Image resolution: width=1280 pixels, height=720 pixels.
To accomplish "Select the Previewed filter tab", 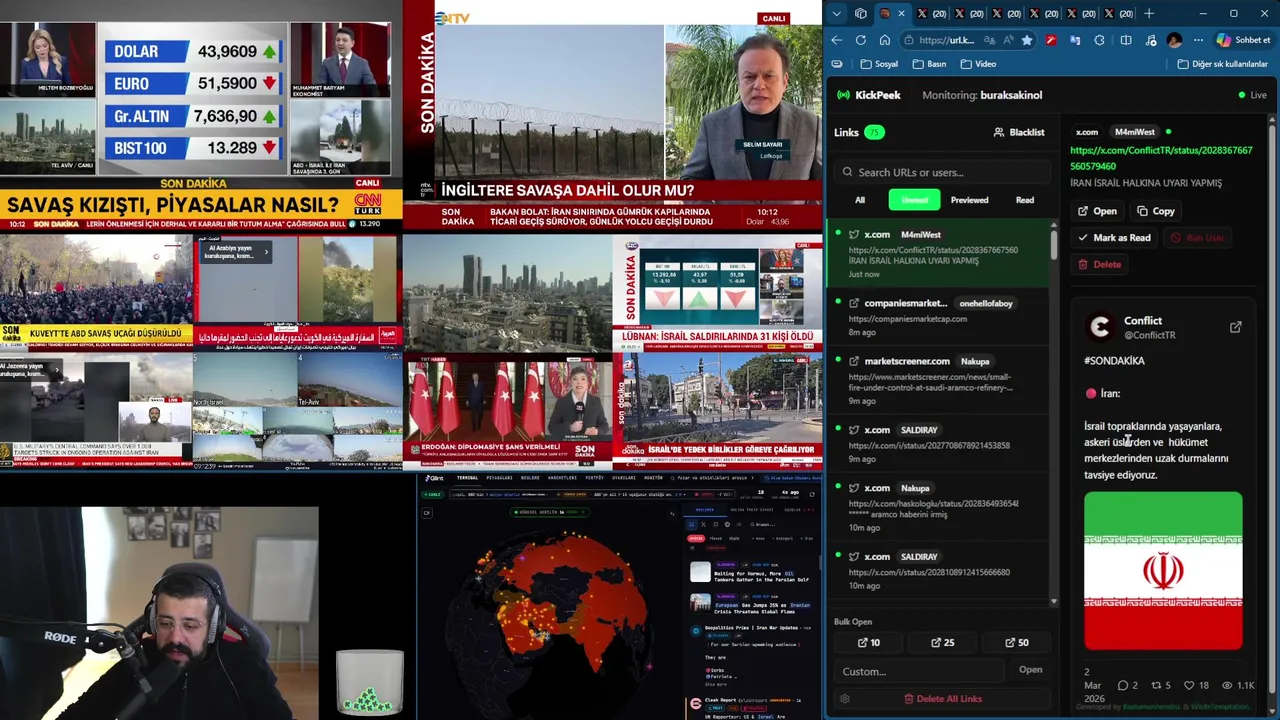I will click(x=969, y=200).
